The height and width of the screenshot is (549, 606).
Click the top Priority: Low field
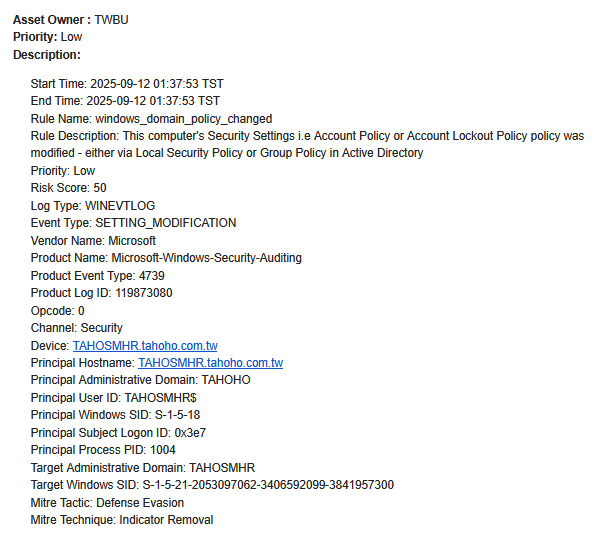point(47,37)
